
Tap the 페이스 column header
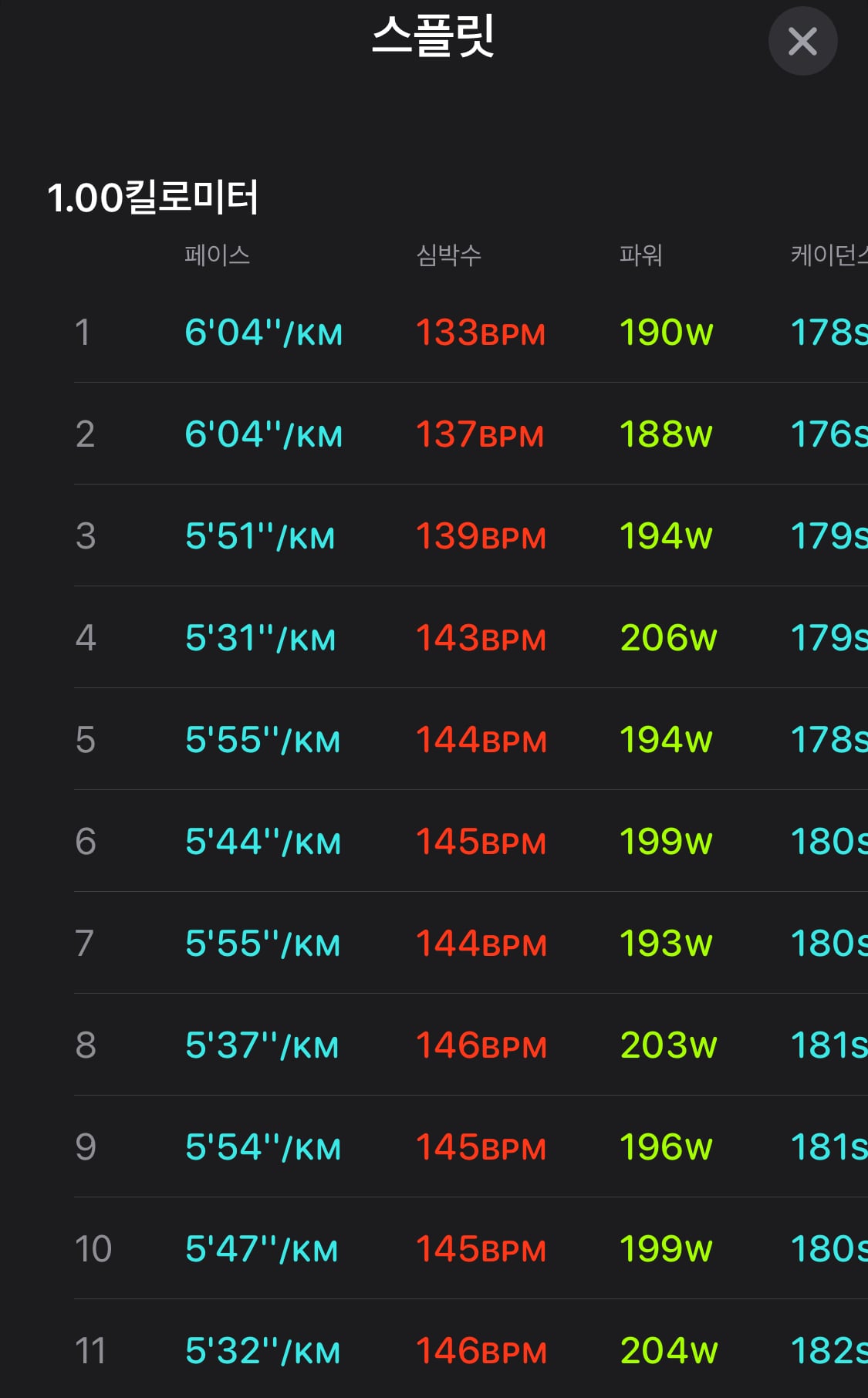point(218,255)
